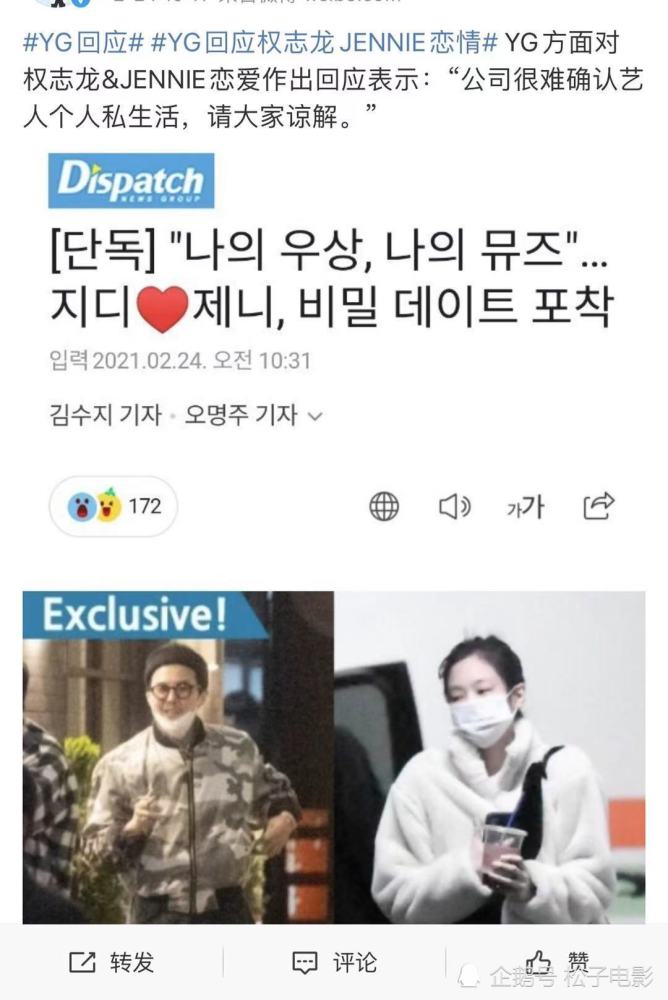Tap the red heart in the headline

(163, 309)
